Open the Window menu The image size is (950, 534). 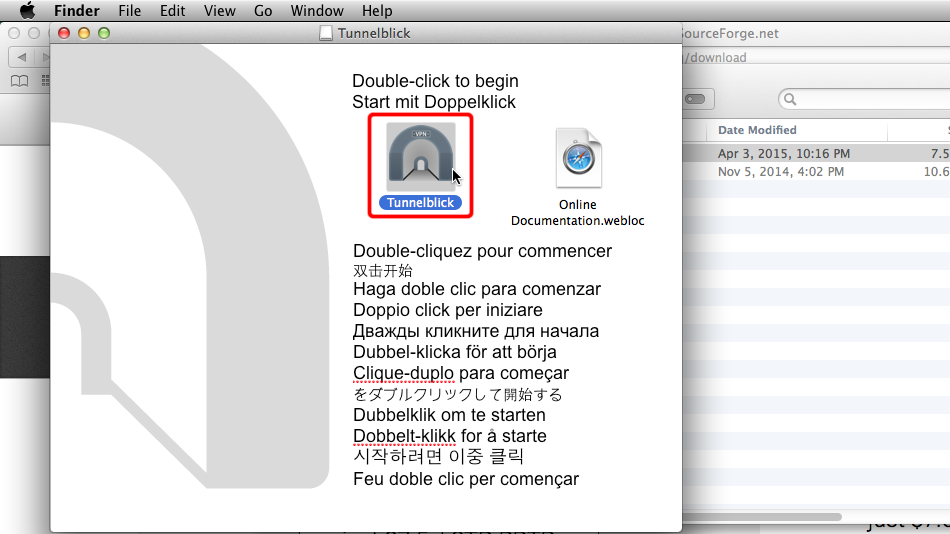316,11
